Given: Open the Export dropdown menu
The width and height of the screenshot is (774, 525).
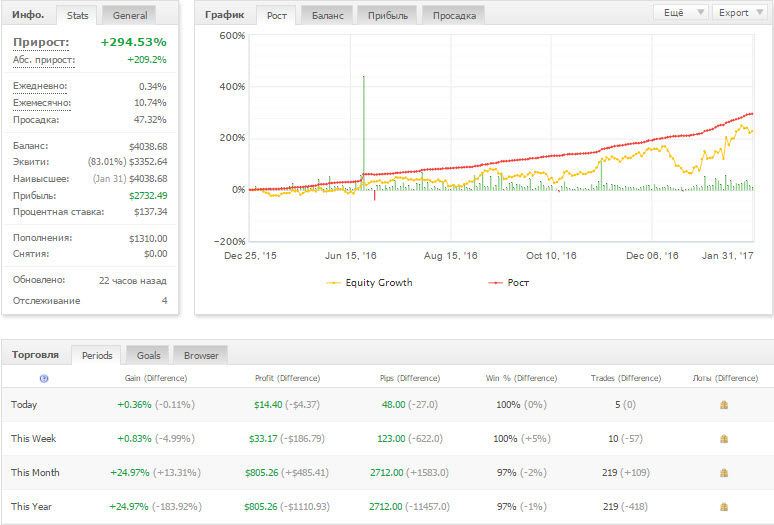Looking at the screenshot, I should [x=739, y=13].
